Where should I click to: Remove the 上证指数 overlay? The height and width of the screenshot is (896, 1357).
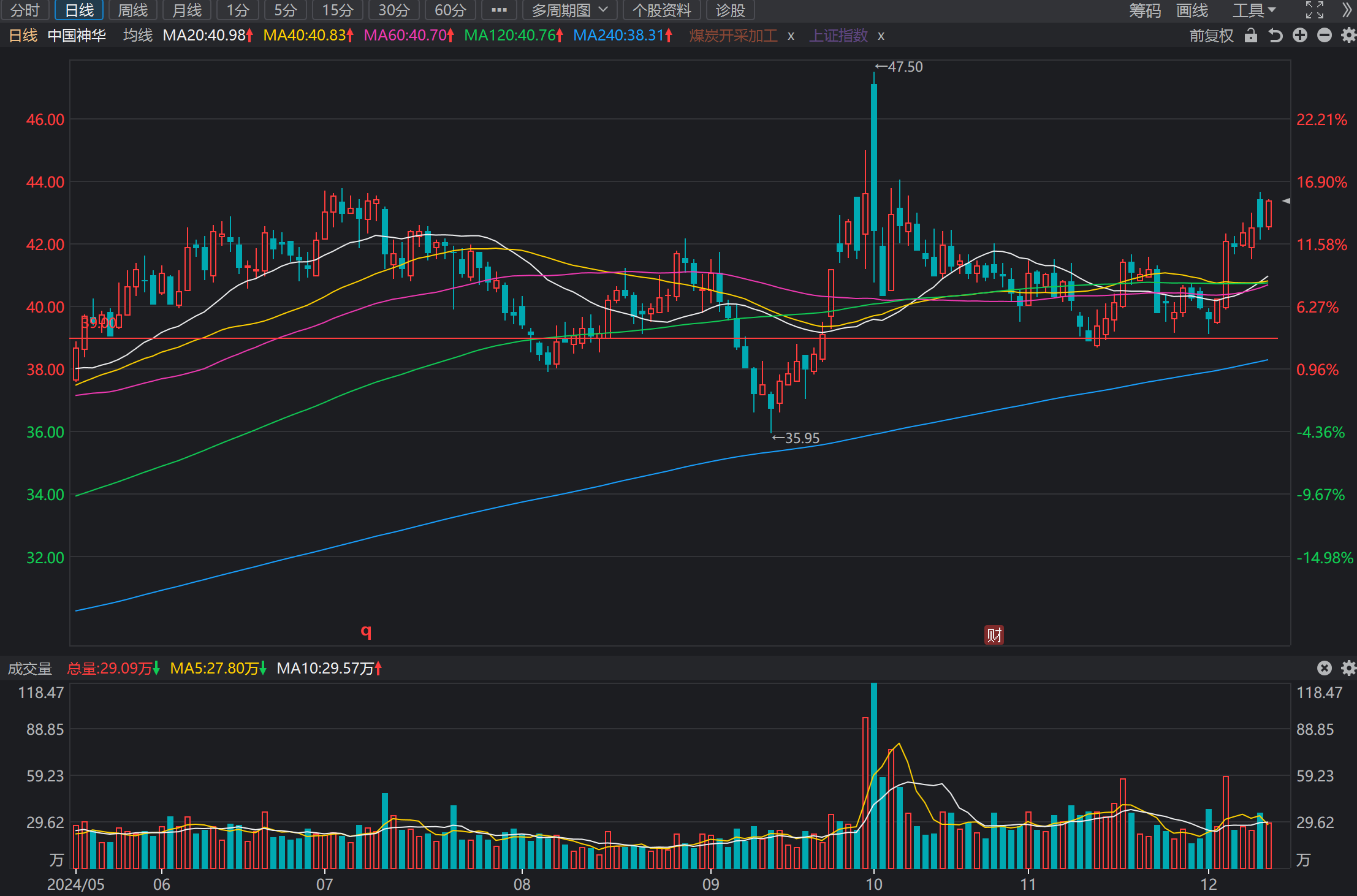(x=881, y=36)
